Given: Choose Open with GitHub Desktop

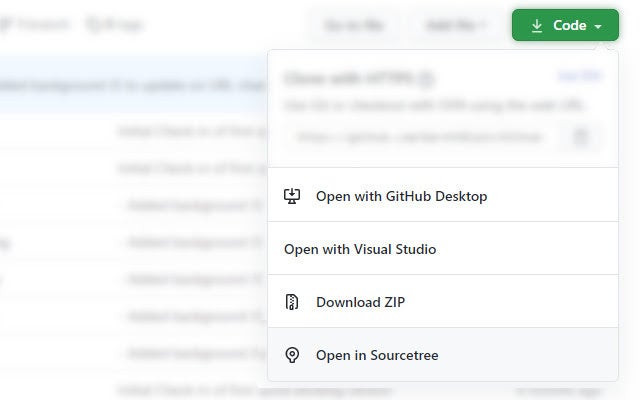Looking at the screenshot, I should click(x=401, y=196).
